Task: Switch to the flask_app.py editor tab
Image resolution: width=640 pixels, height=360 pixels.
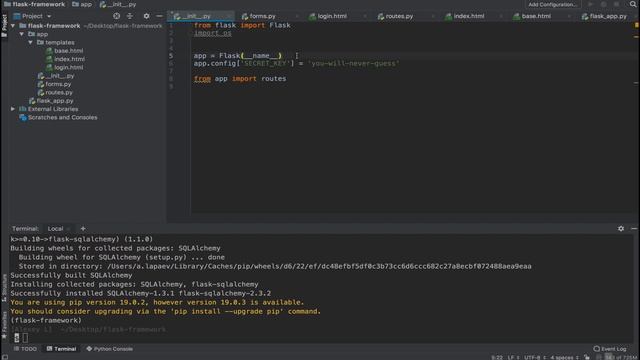Action: (x=604, y=16)
